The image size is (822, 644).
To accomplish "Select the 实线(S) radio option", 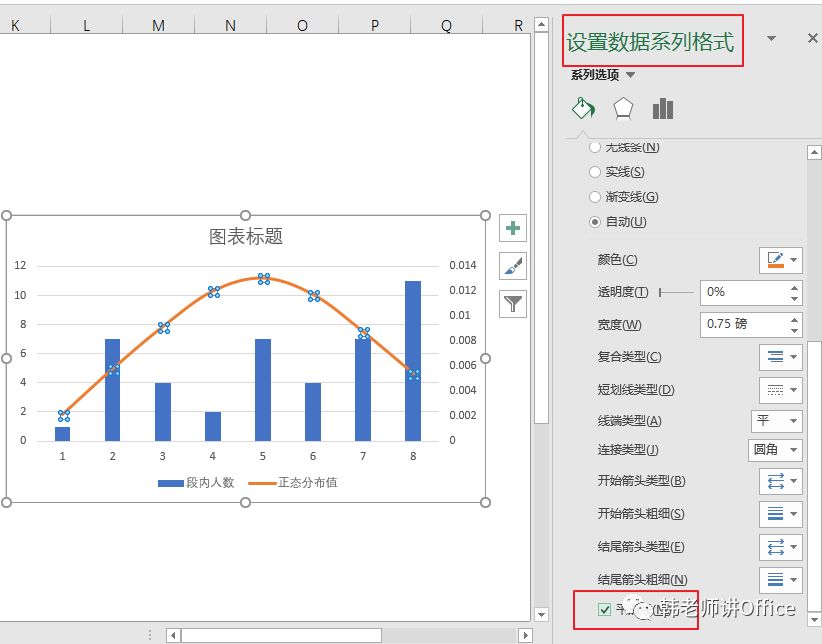I will [594, 171].
